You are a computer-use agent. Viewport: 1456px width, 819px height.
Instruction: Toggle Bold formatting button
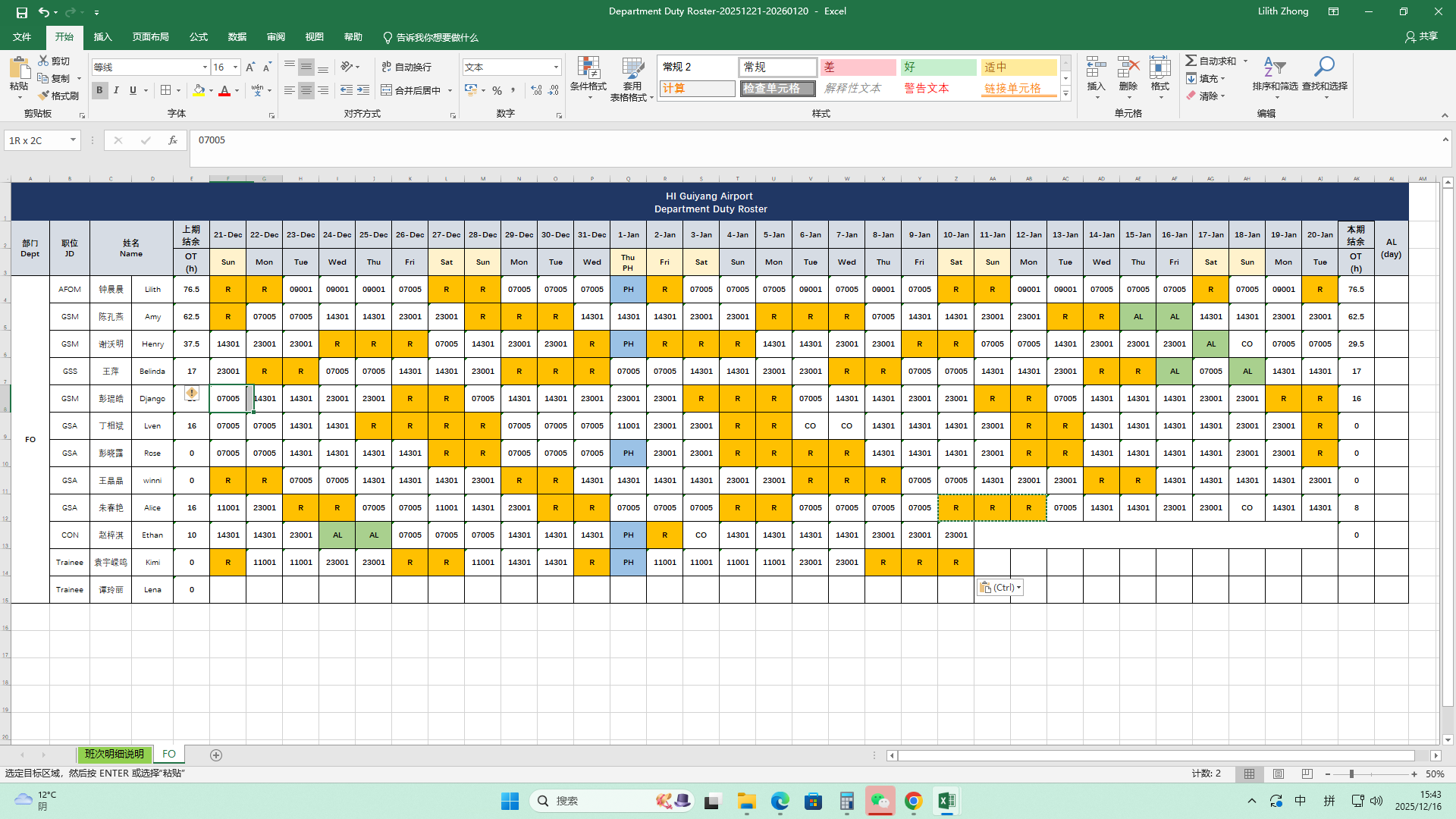coord(99,90)
